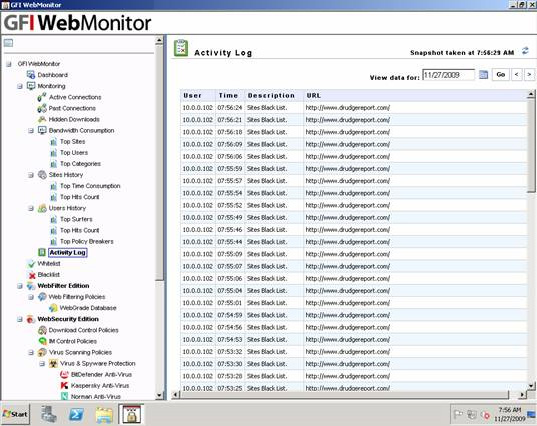The height and width of the screenshot is (426, 537).
Task: Open Top Hits Count under Users History
Action: tap(79, 230)
